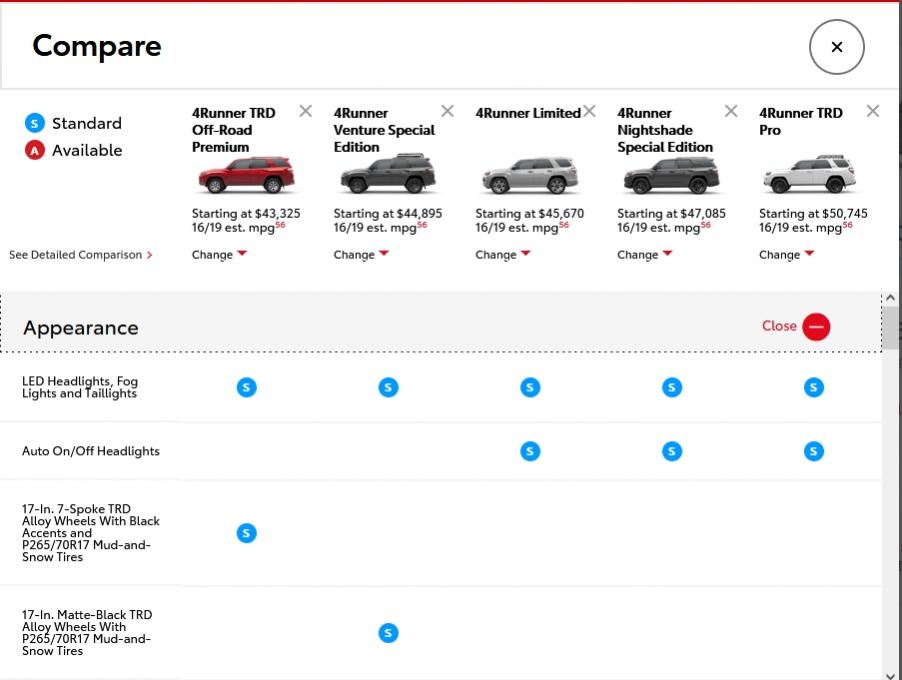Click Matte-Black TRD Alloy Wheels standard icon
Viewport: 902px width, 680px height.
(388, 633)
